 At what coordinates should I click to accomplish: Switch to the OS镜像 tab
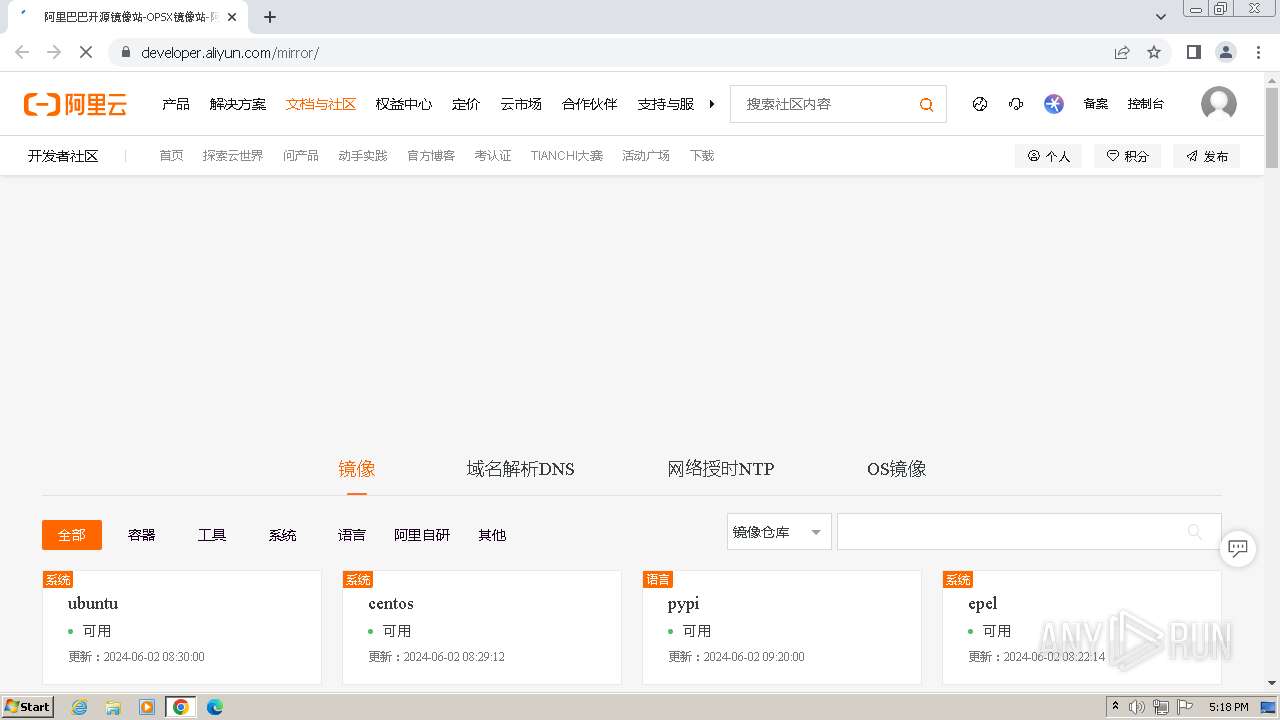tap(897, 469)
